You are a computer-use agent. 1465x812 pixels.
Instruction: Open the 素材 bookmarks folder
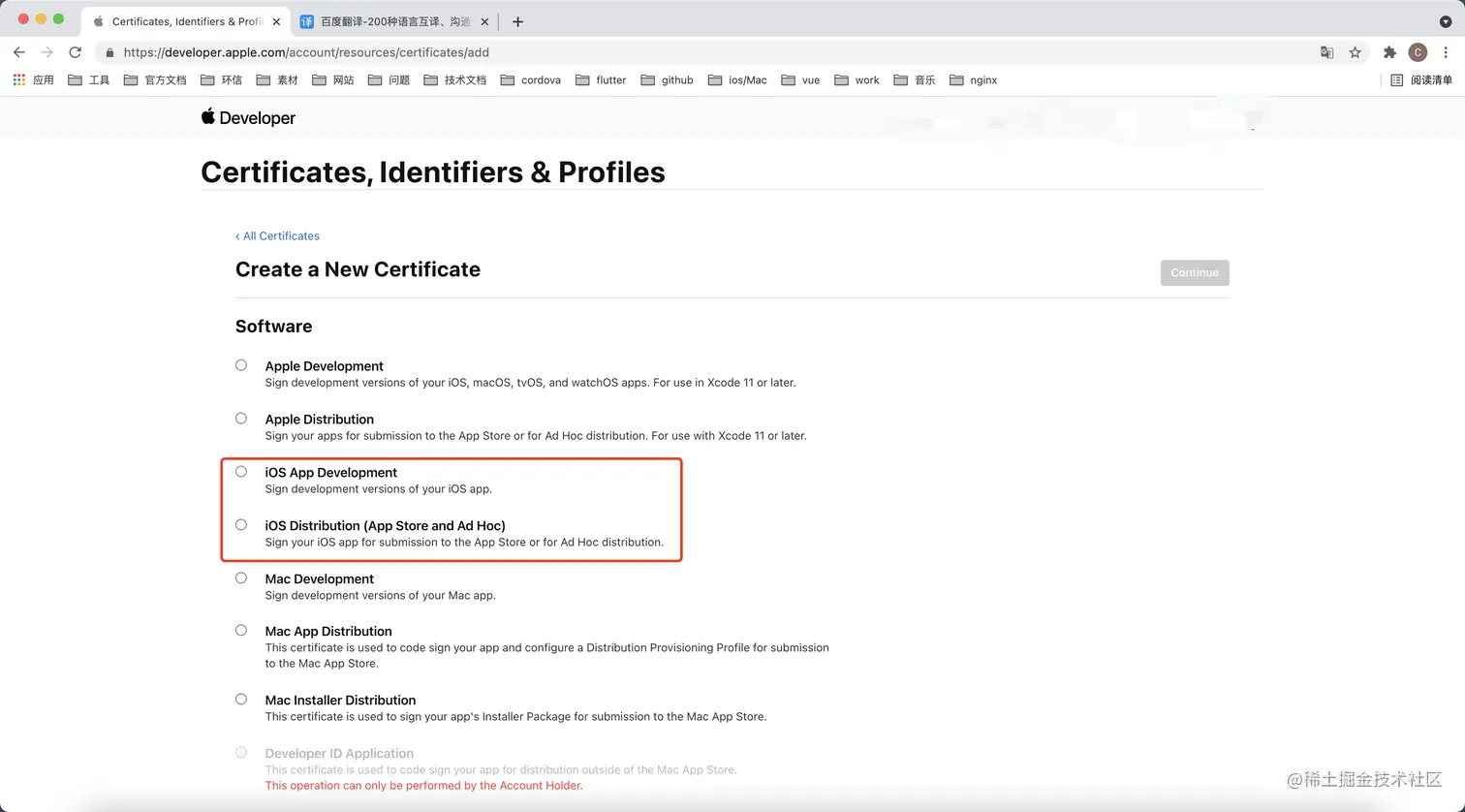pos(277,80)
